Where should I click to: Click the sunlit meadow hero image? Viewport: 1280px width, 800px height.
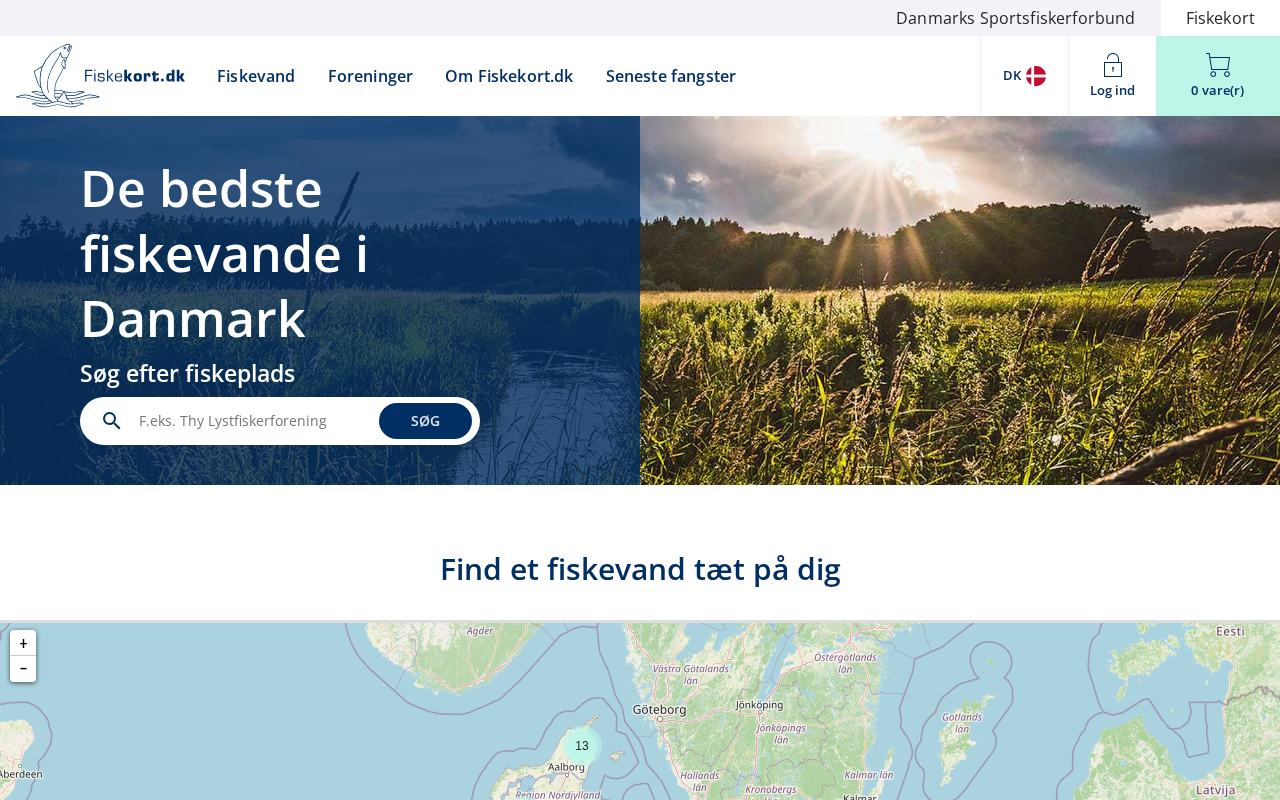[960, 300]
